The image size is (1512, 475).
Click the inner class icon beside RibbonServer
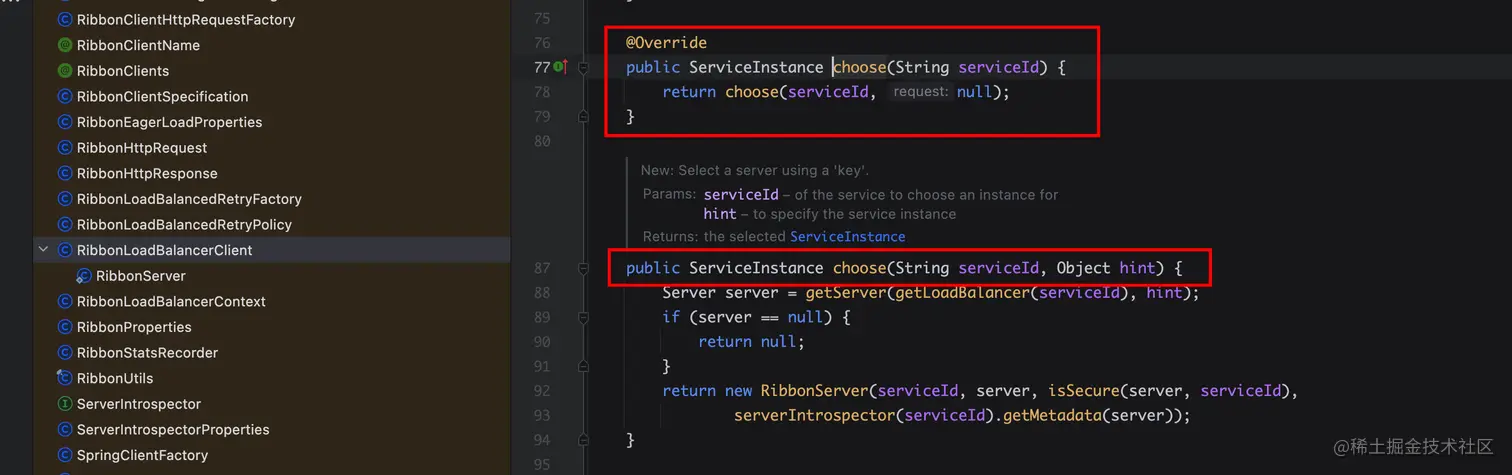point(84,276)
